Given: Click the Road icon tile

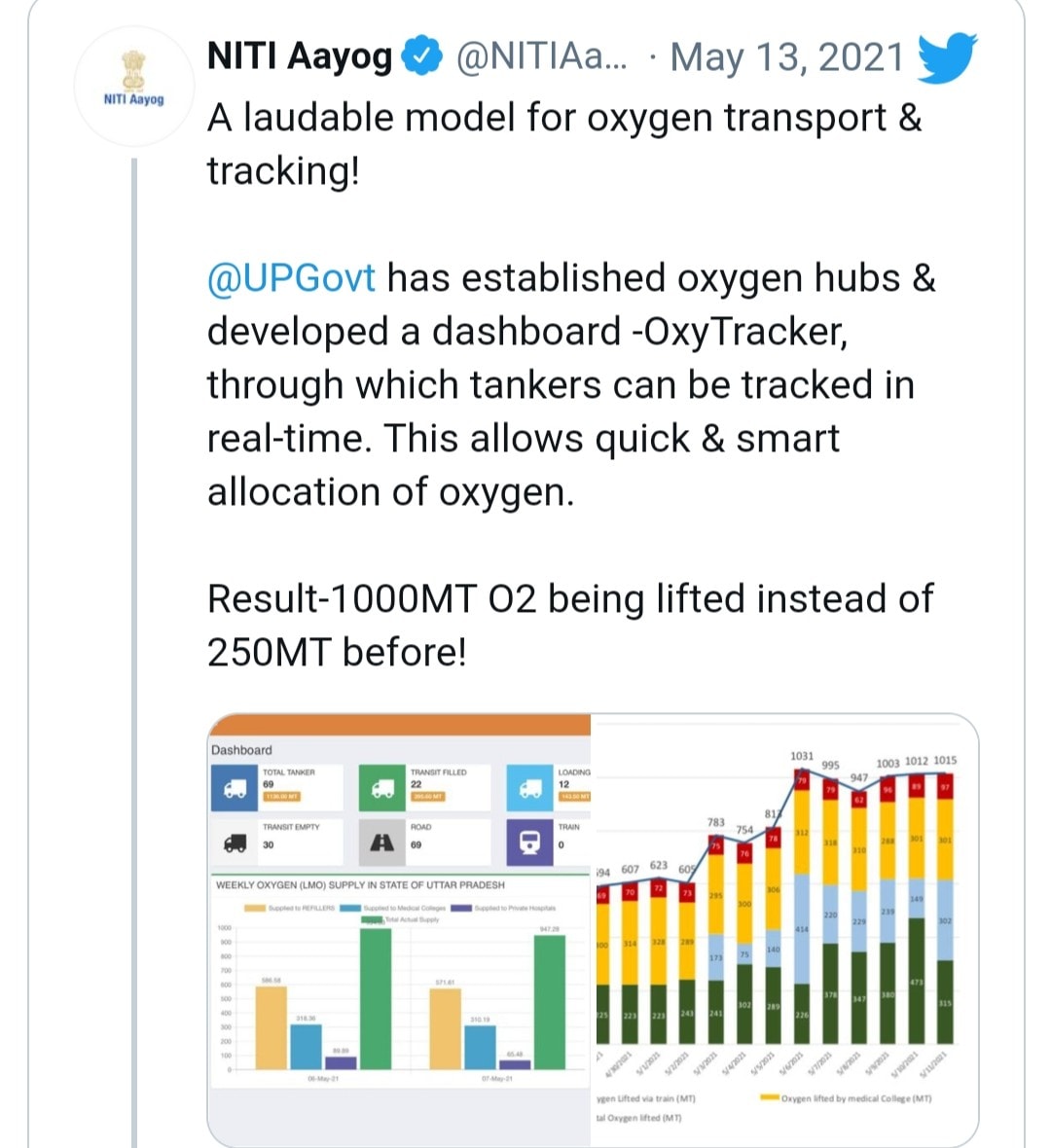Looking at the screenshot, I should [x=382, y=843].
